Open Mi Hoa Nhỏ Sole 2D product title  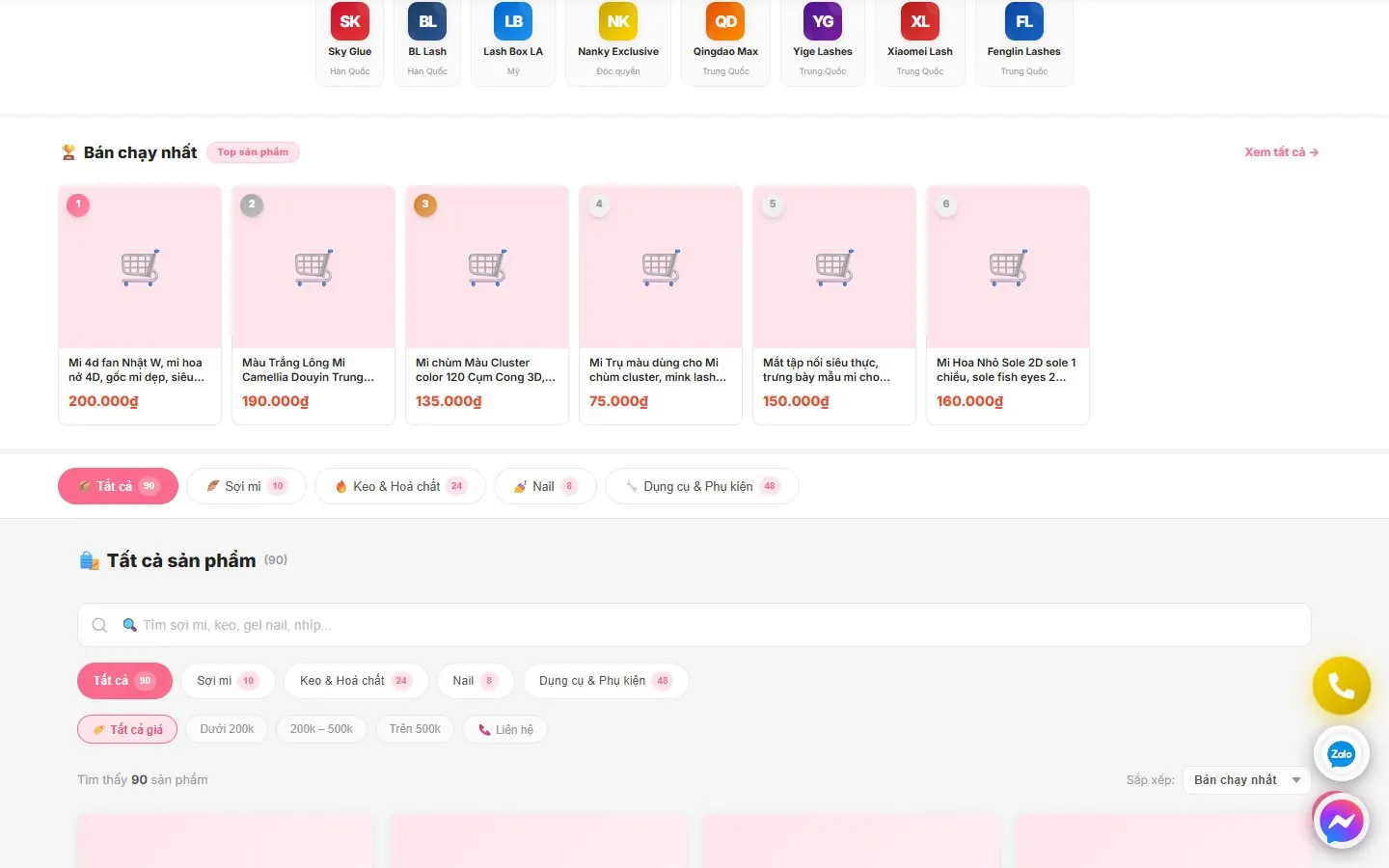[x=1006, y=370]
